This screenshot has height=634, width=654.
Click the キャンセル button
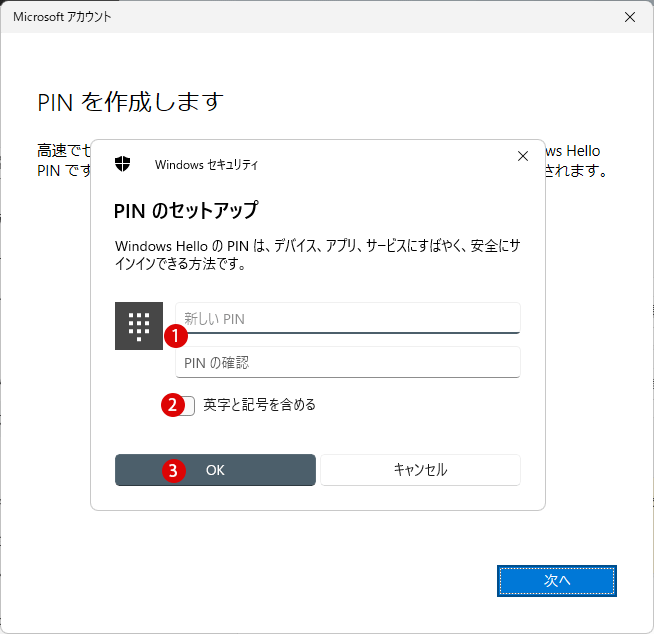(420, 470)
